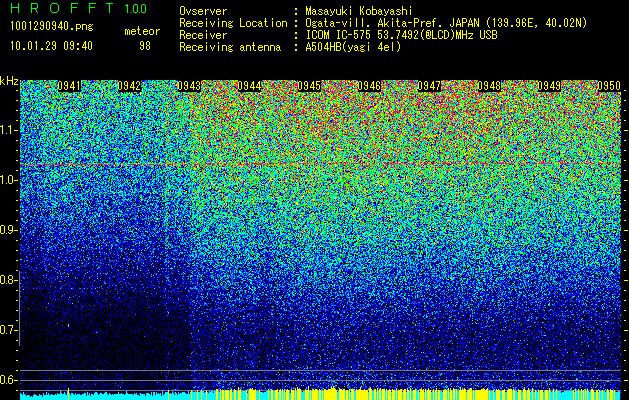Click the 0947 time marker

(429, 86)
